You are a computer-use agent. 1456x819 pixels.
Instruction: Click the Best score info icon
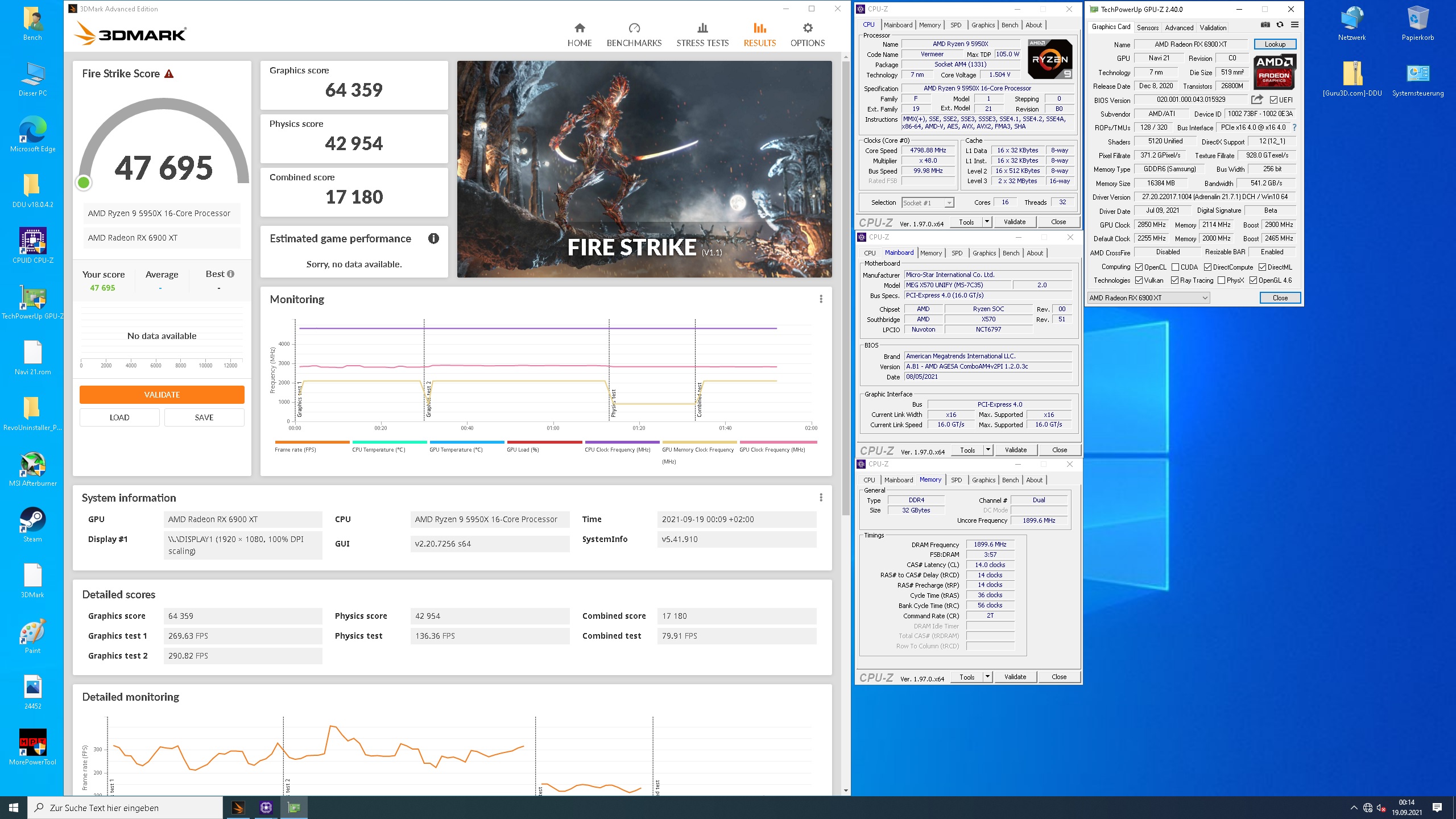[x=230, y=274]
